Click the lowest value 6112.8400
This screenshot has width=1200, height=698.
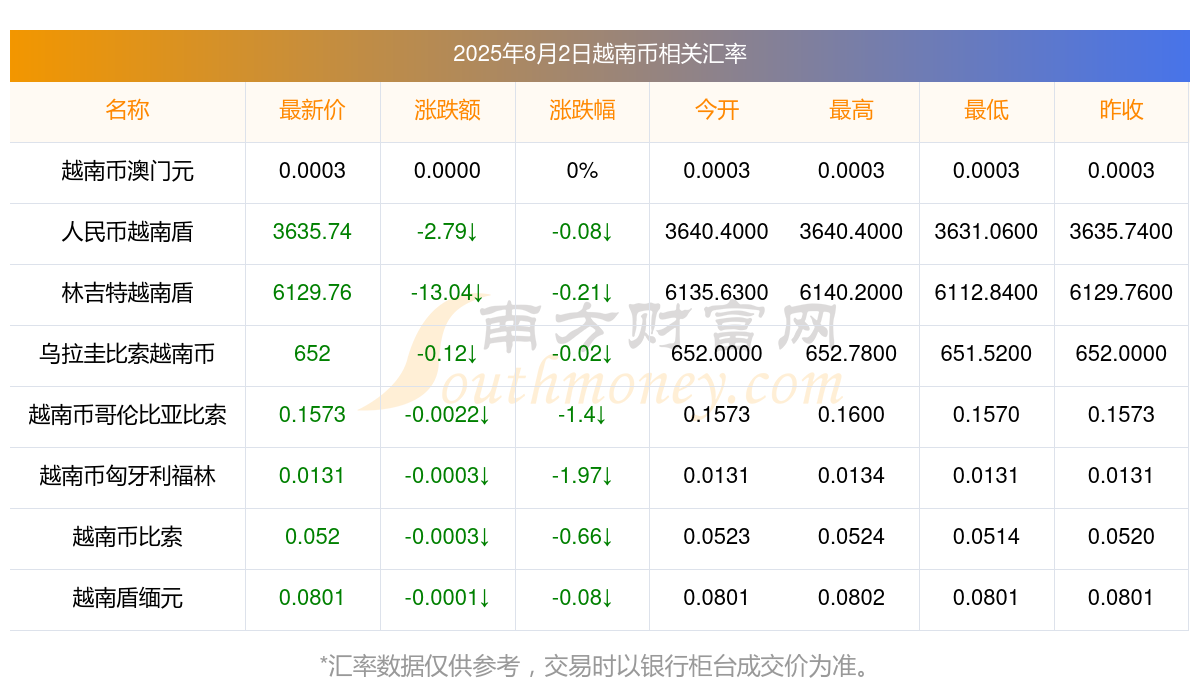point(986,293)
